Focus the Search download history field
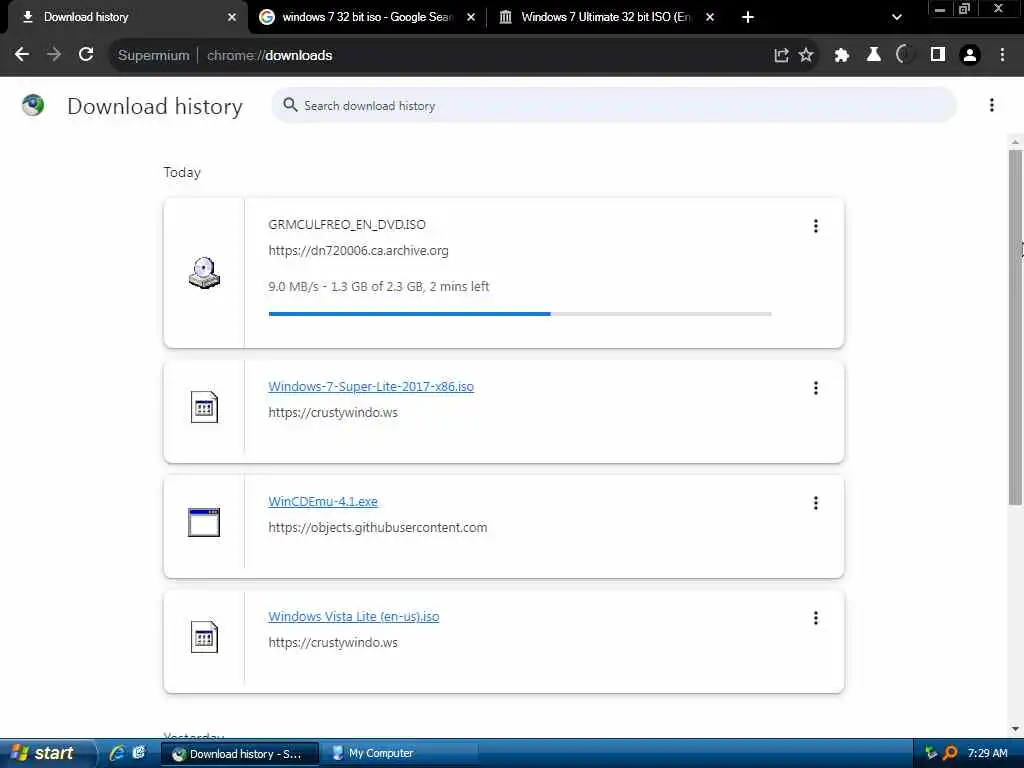Viewport: 1024px width, 768px height. point(614,105)
